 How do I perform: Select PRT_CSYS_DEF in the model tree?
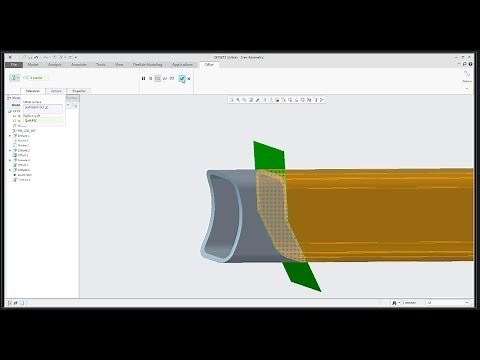(x=24, y=131)
